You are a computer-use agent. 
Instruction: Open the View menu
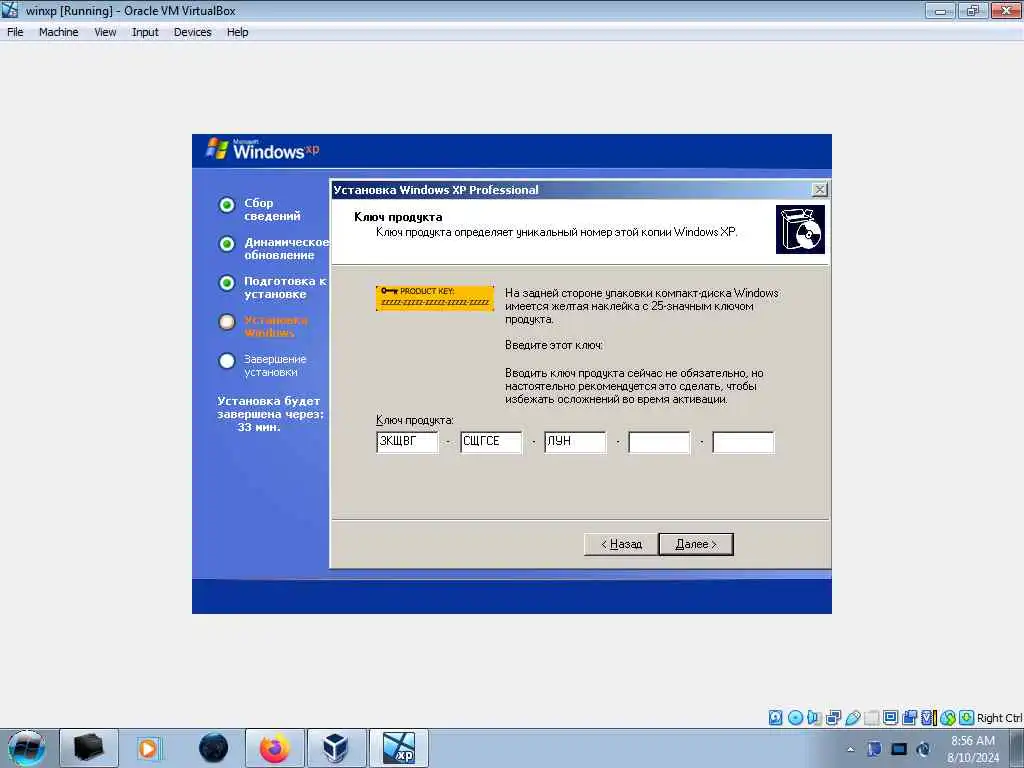(x=104, y=32)
